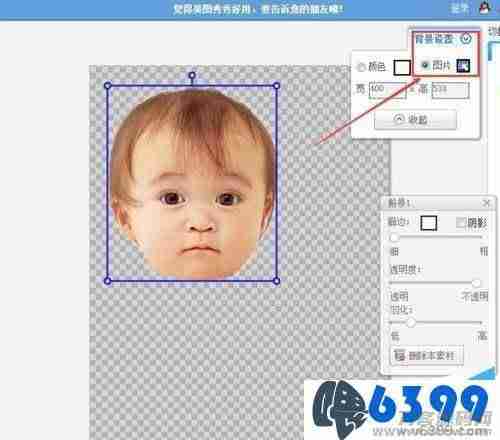Choose a background picture via image icon
This screenshot has width=500, height=440.
[463, 66]
